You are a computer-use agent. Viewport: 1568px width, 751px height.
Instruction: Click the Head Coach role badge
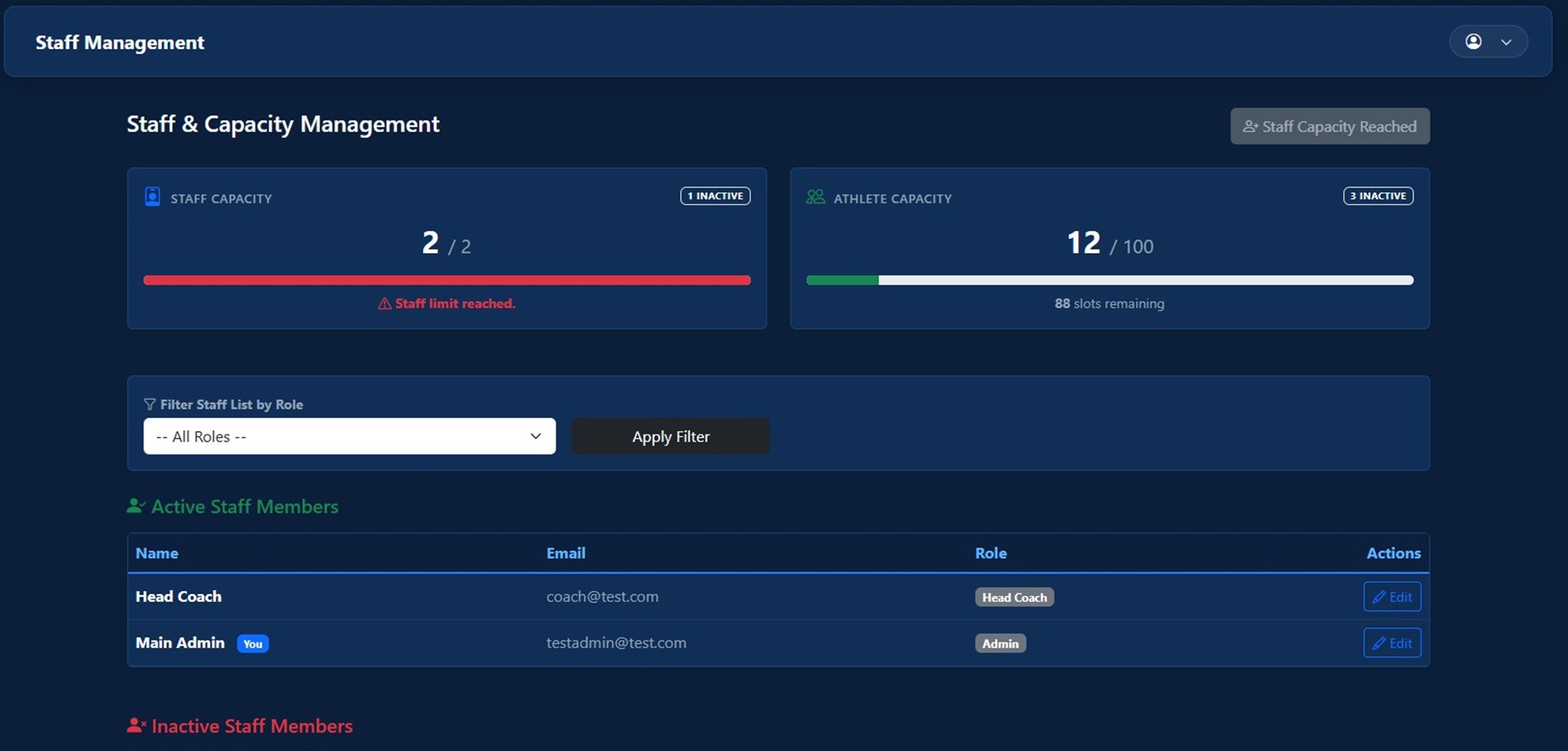point(1013,597)
